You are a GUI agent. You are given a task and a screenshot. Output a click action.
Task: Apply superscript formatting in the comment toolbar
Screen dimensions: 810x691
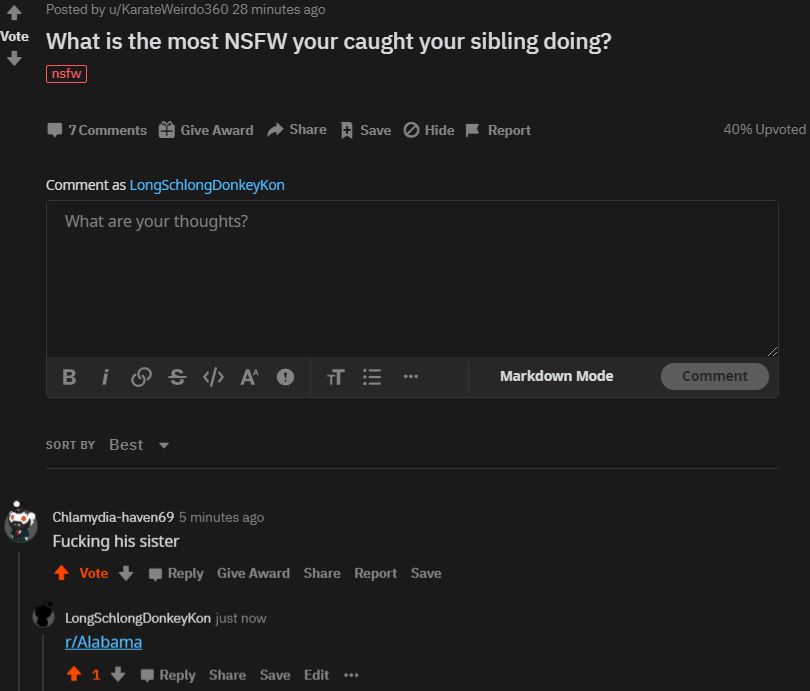pos(249,377)
